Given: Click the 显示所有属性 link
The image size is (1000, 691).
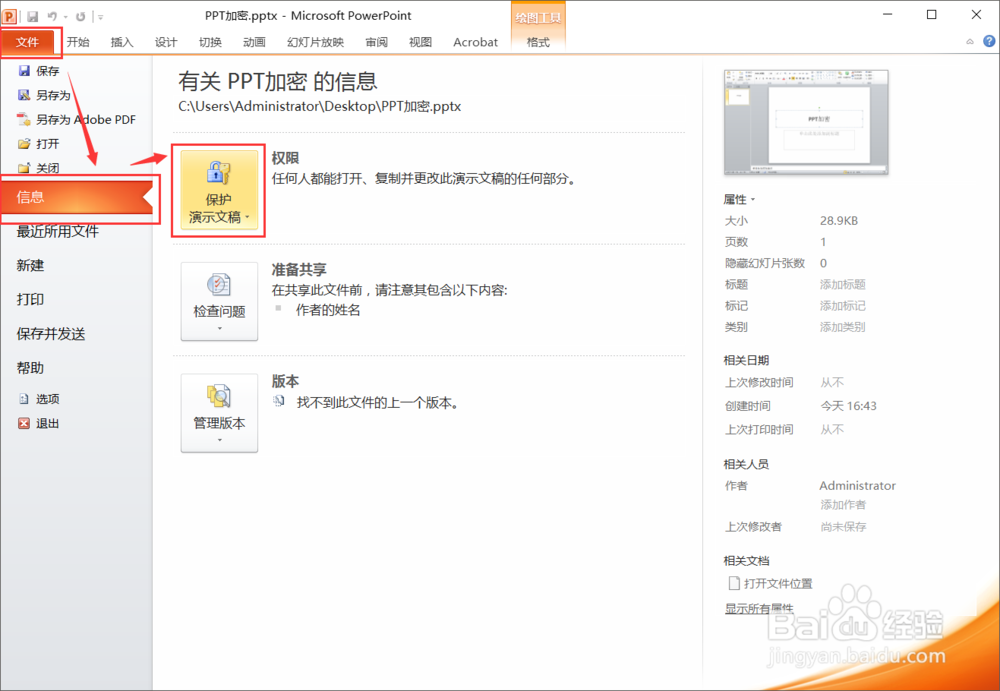Looking at the screenshot, I should pos(759,609).
